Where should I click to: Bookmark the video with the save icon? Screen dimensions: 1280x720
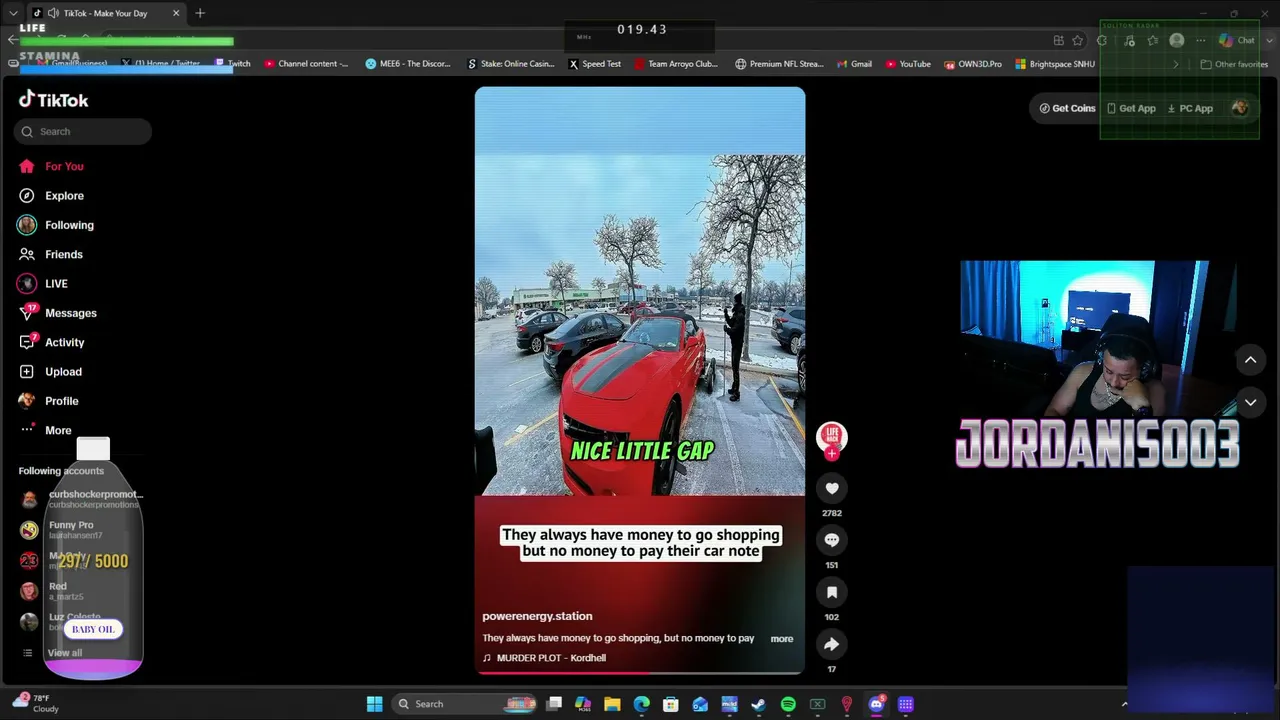point(831,592)
